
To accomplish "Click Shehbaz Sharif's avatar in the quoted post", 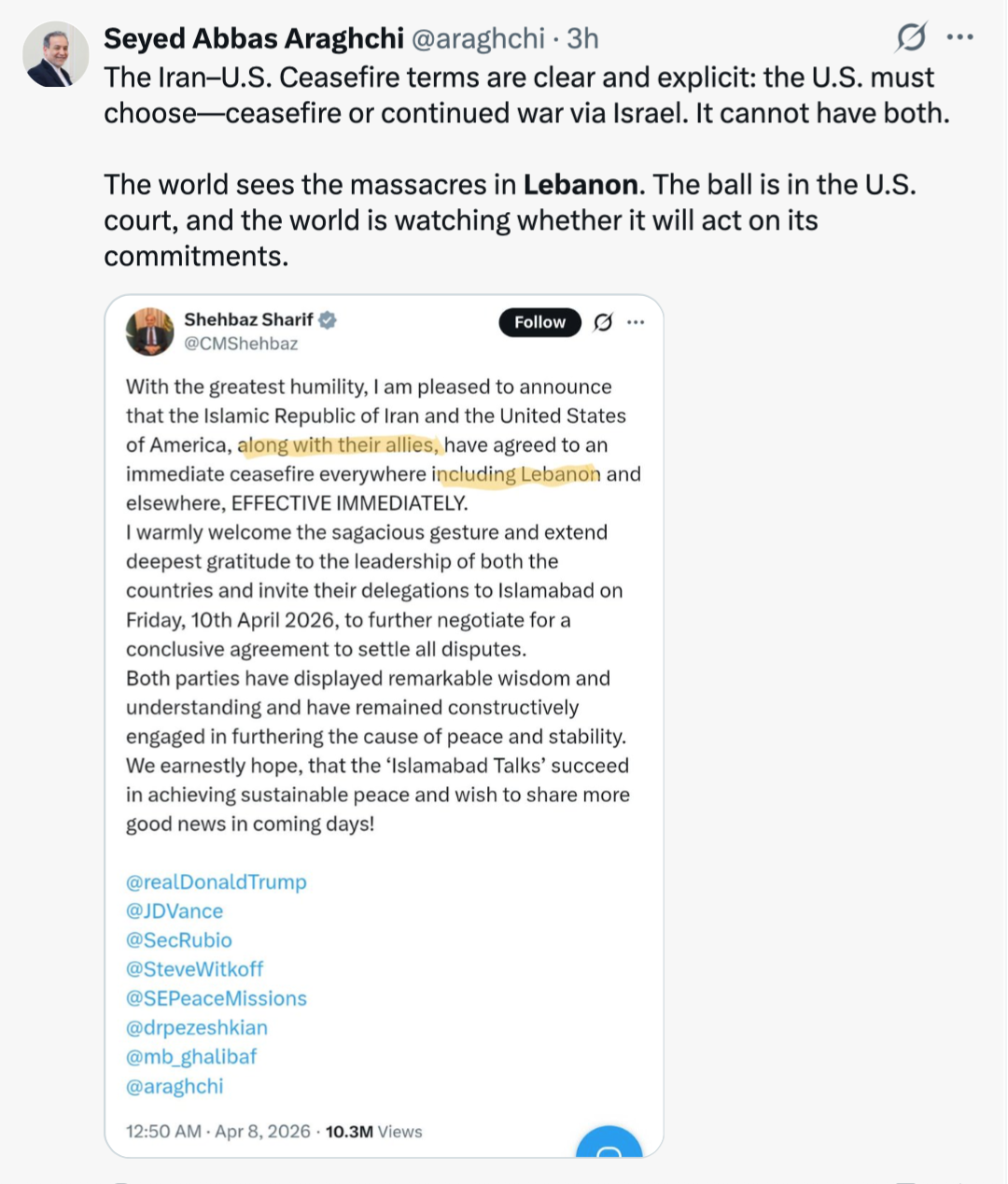I will [x=150, y=331].
